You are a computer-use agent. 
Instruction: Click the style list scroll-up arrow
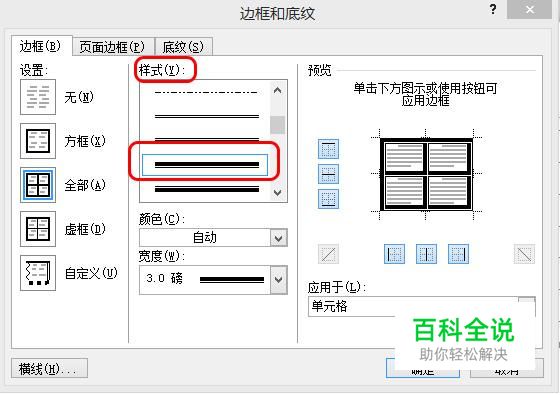[x=278, y=90]
